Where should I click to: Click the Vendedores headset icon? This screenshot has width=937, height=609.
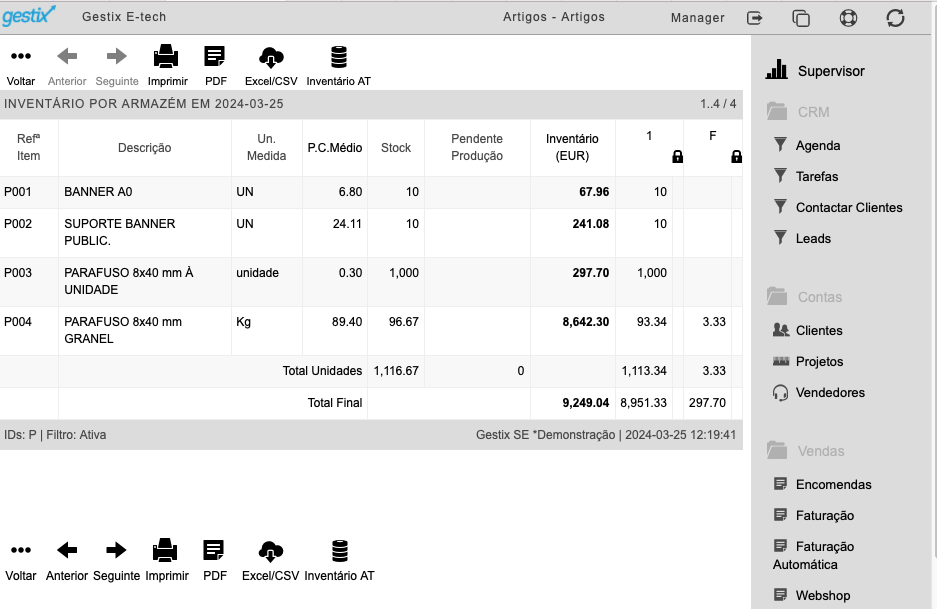[780, 393]
